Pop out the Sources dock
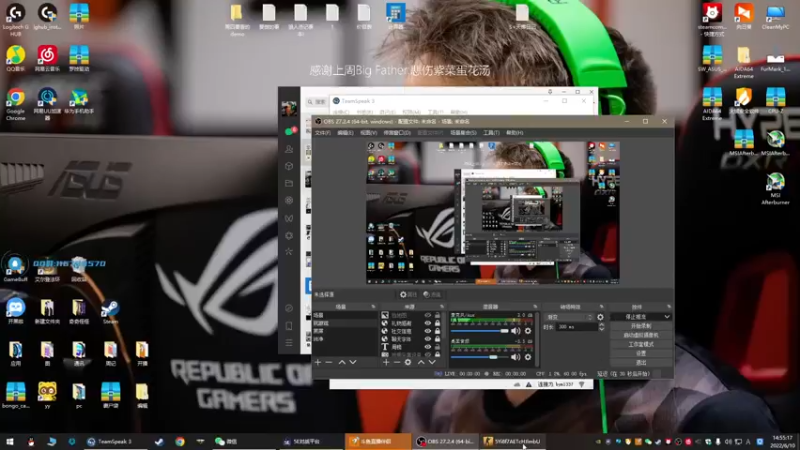This screenshot has height=450, width=800. (442, 307)
